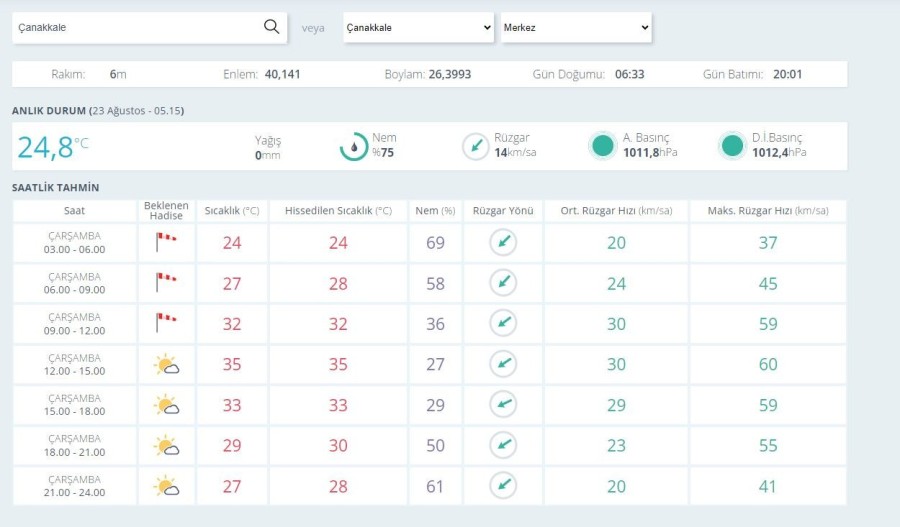
Task: Click the D.İ.Basınç green circle icon
Action: click(732, 146)
